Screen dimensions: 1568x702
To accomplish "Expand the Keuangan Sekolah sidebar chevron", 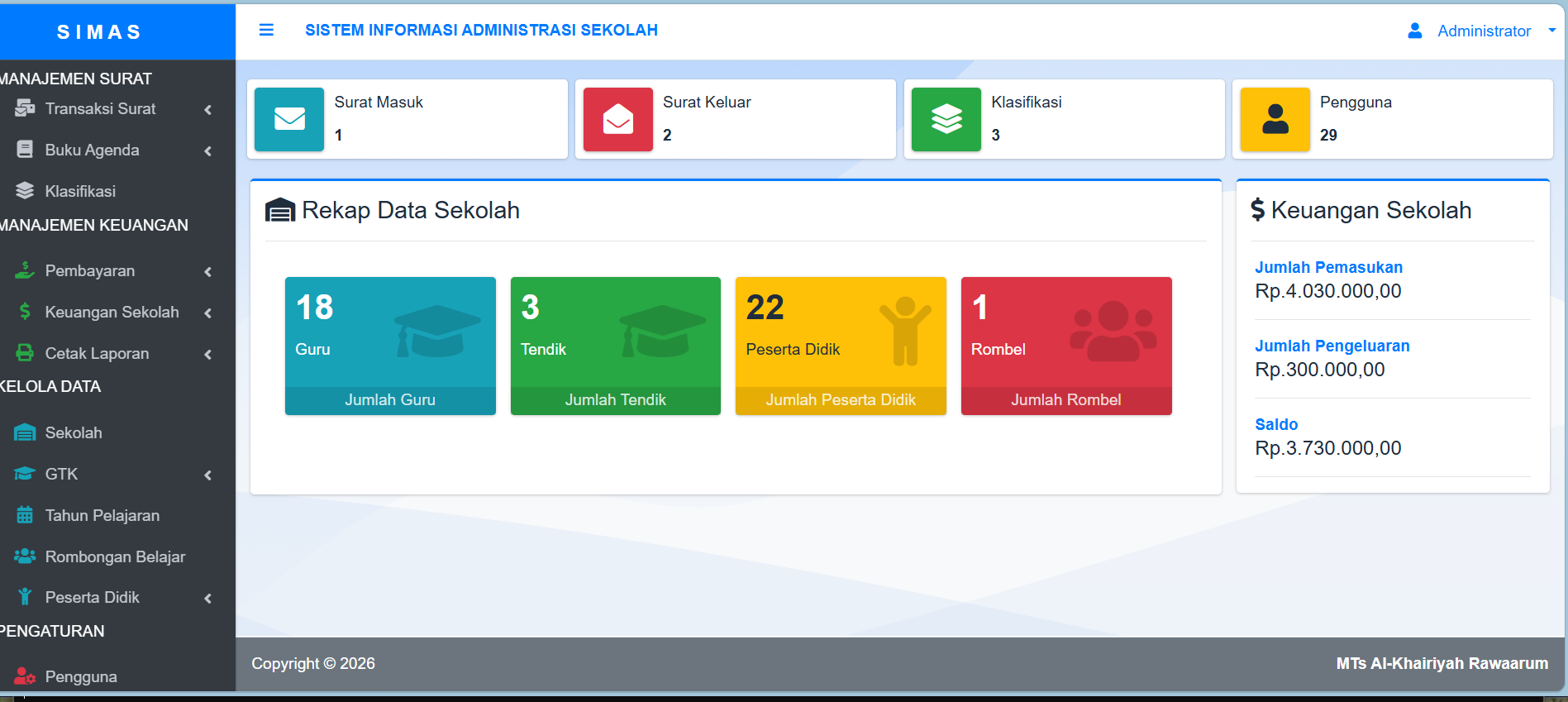I will click(x=208, y=313).
